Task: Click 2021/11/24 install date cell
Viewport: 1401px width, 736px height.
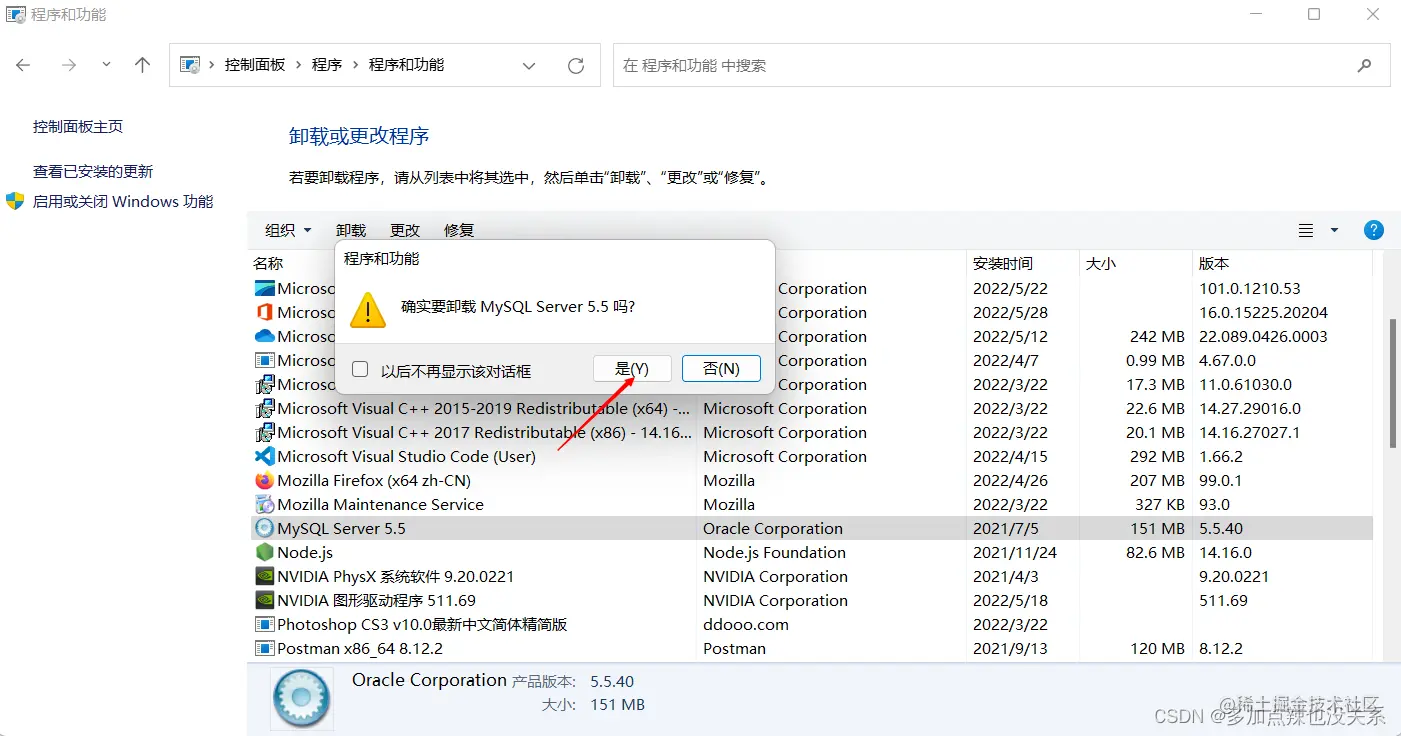Action: pos(1015,552)
